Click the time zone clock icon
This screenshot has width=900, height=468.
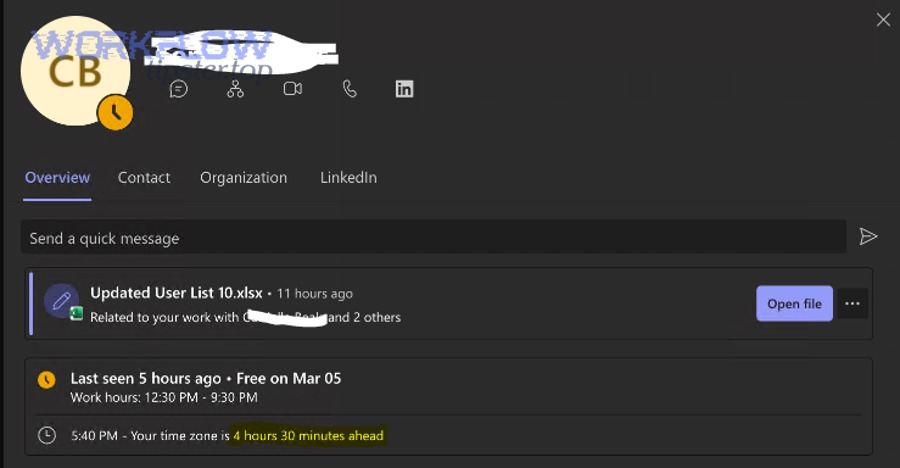[x=46, y=435]
